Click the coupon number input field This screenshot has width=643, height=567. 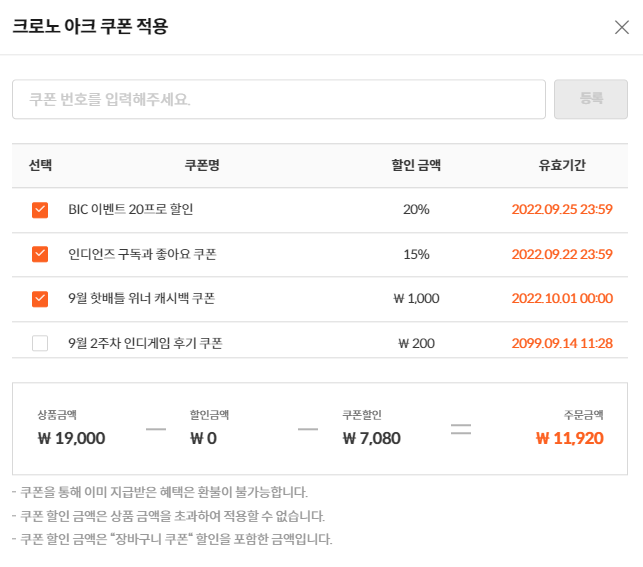(x=278, y=99)
